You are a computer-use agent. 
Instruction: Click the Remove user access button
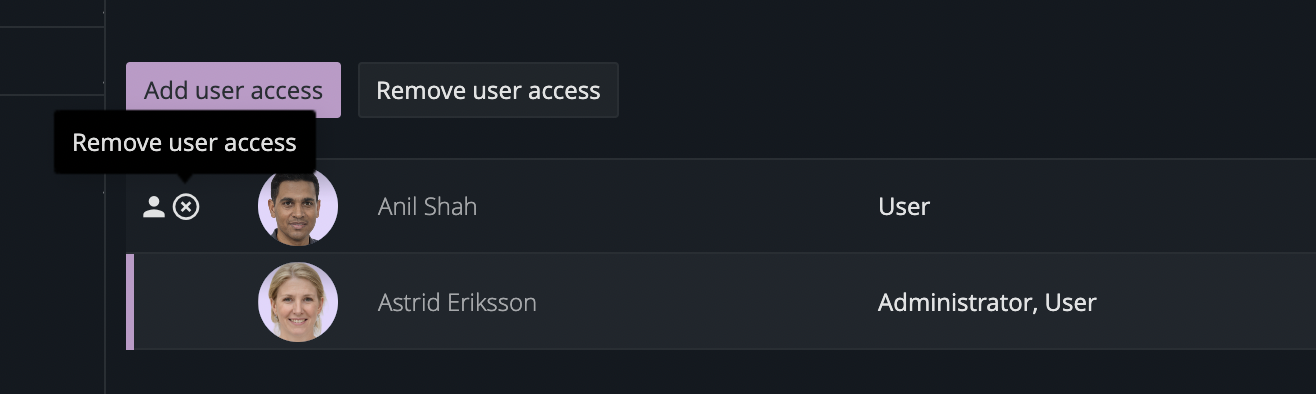488,90
